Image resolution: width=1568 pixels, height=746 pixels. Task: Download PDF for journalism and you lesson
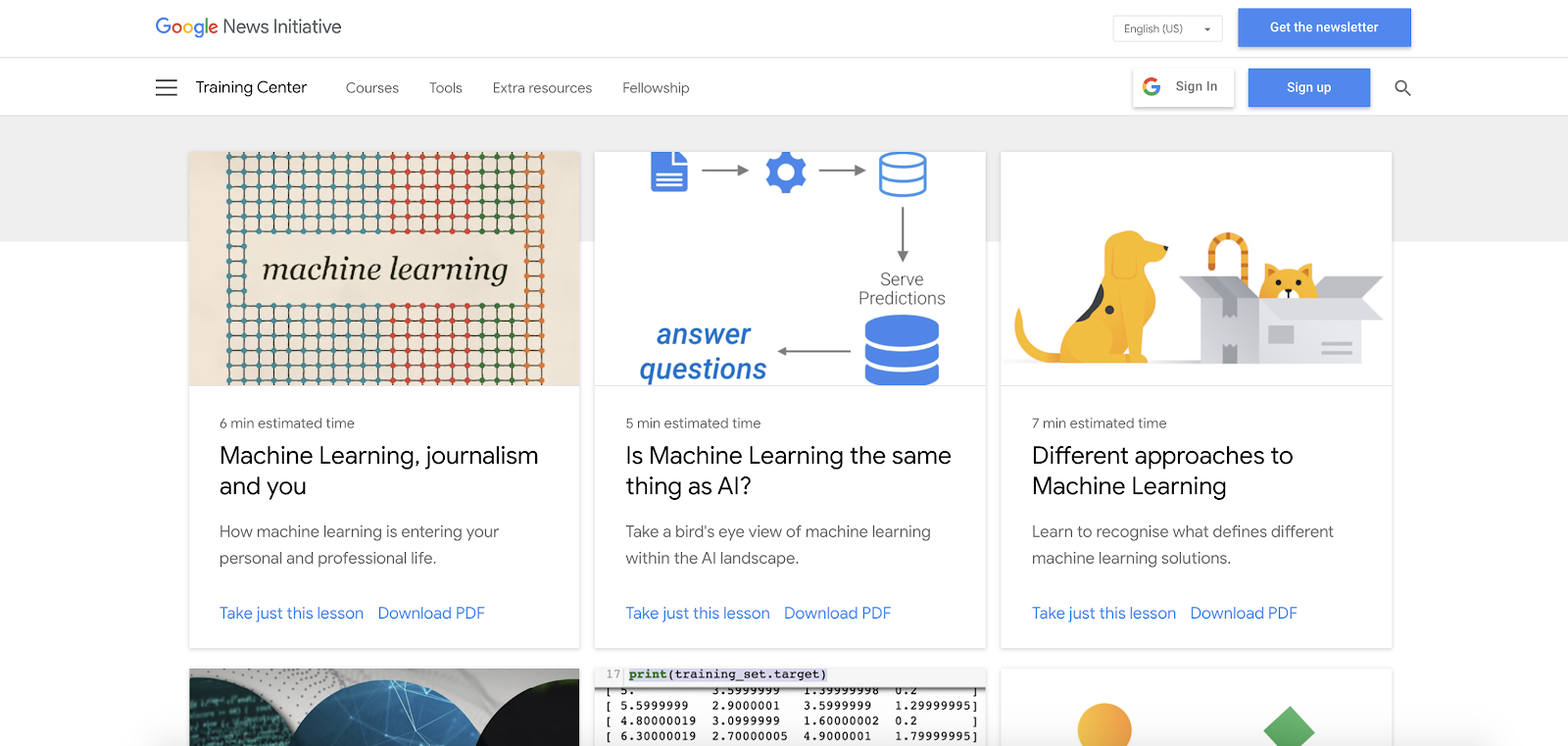point(431,613)
